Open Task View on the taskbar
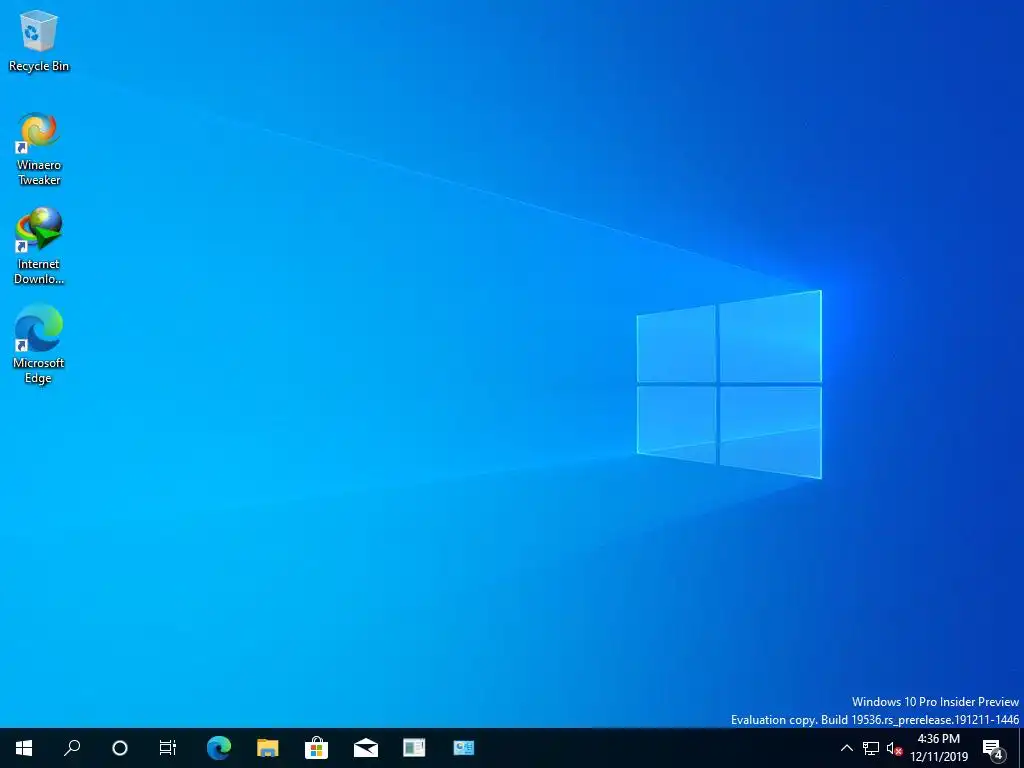 click(168, 748)
